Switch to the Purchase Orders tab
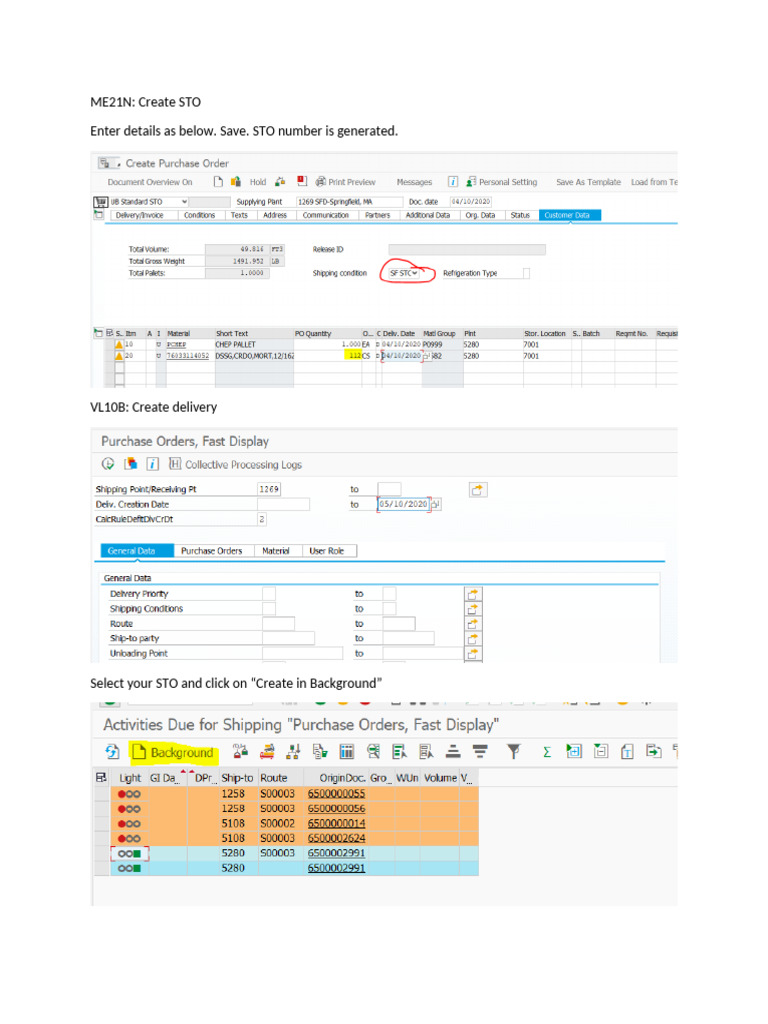Viewport: 768px width, 1024px height. 212,551
